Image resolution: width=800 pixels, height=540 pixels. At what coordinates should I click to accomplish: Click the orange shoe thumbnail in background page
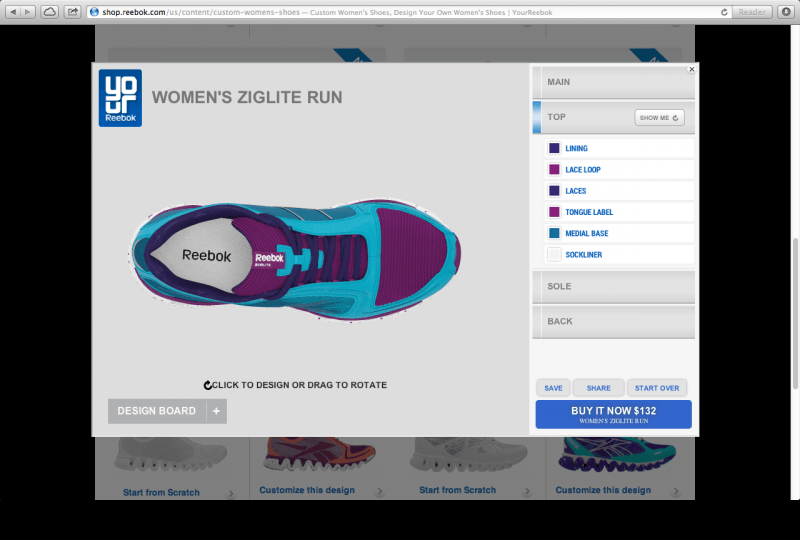[x=319, y=454]
